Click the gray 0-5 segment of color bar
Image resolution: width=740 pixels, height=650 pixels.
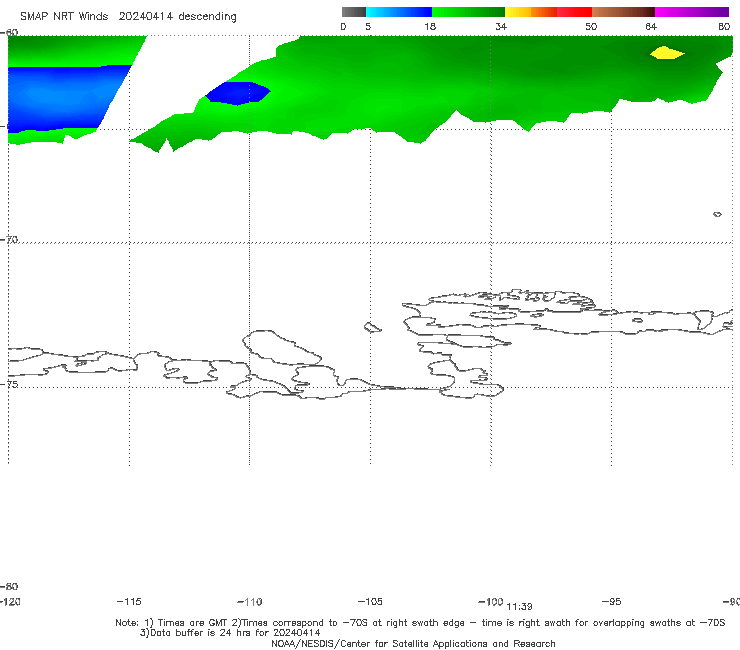point(354,12)
